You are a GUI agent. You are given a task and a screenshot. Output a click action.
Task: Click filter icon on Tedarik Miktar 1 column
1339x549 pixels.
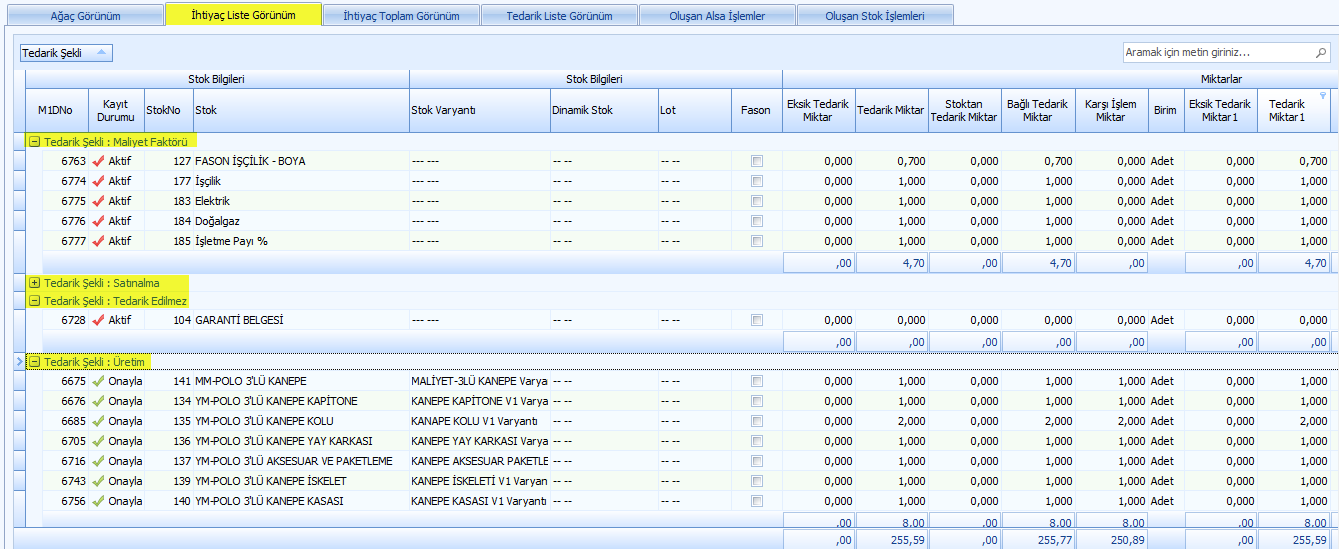(x=1323, y=96)
